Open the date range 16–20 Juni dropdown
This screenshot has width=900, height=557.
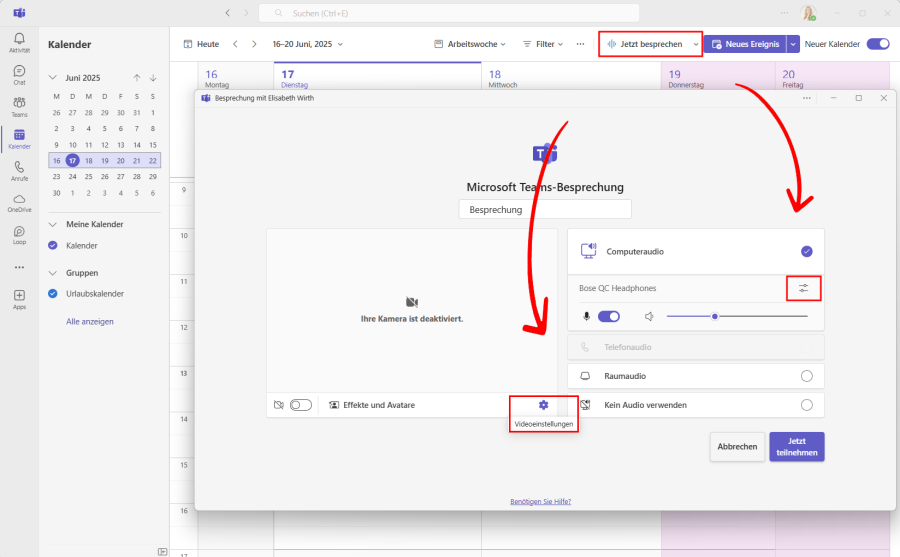[307, 44]
